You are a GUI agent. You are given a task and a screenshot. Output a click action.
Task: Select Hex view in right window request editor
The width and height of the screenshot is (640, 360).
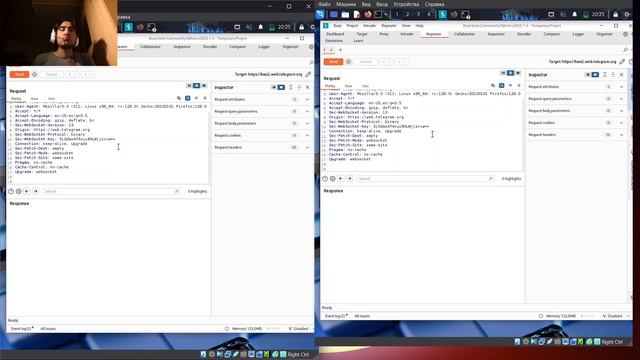pyautogui.click(x=365, y=86)
